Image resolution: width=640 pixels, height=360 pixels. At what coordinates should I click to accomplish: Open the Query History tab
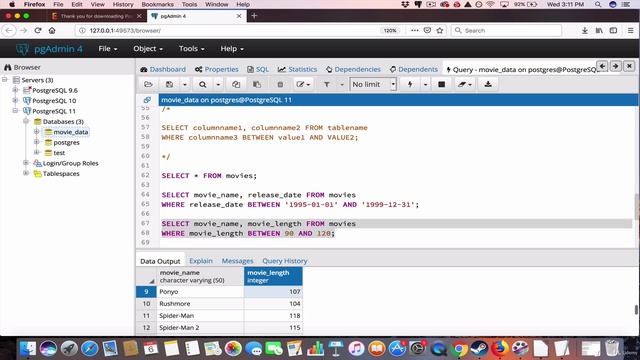tap(284, 261)
